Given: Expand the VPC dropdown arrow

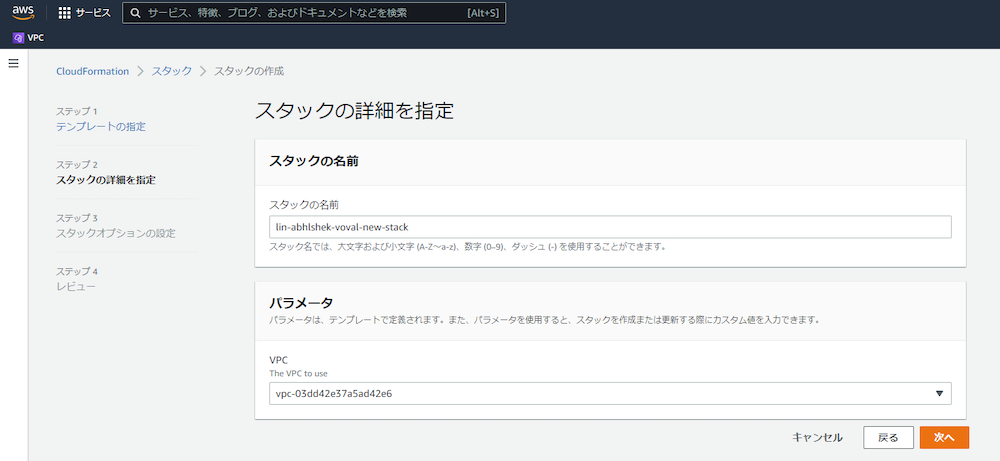Looking at the screenshot, I should 939,393.
